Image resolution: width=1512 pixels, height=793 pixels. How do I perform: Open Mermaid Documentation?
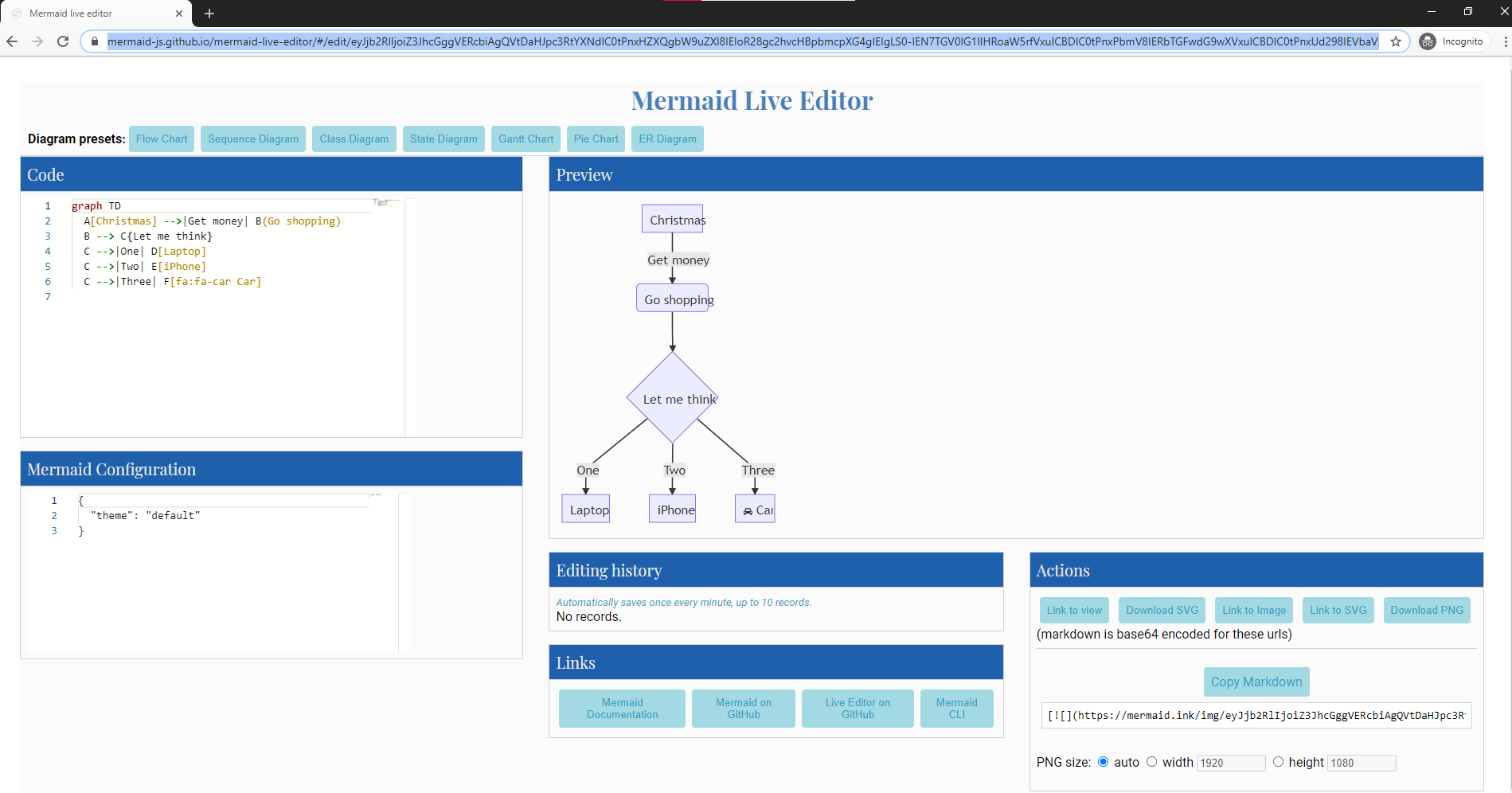click(621, 708)
